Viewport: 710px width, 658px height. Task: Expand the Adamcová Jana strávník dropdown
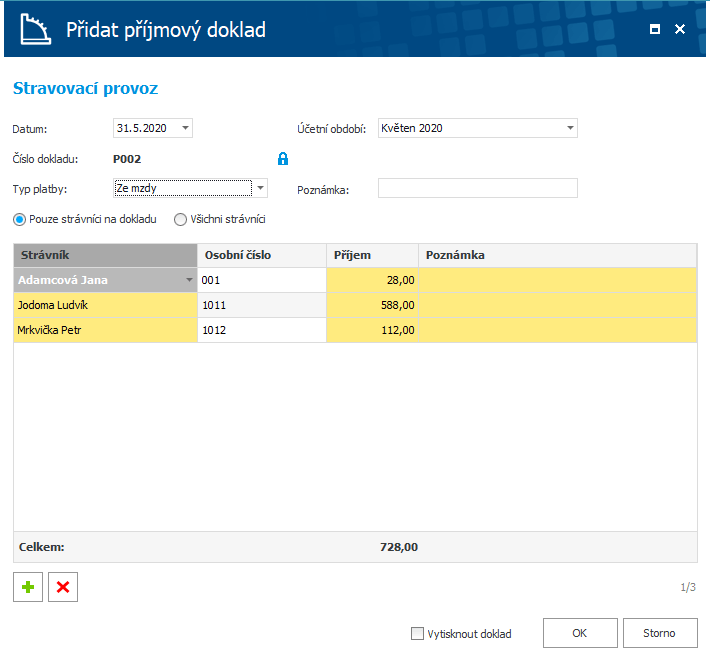(189, 280)
